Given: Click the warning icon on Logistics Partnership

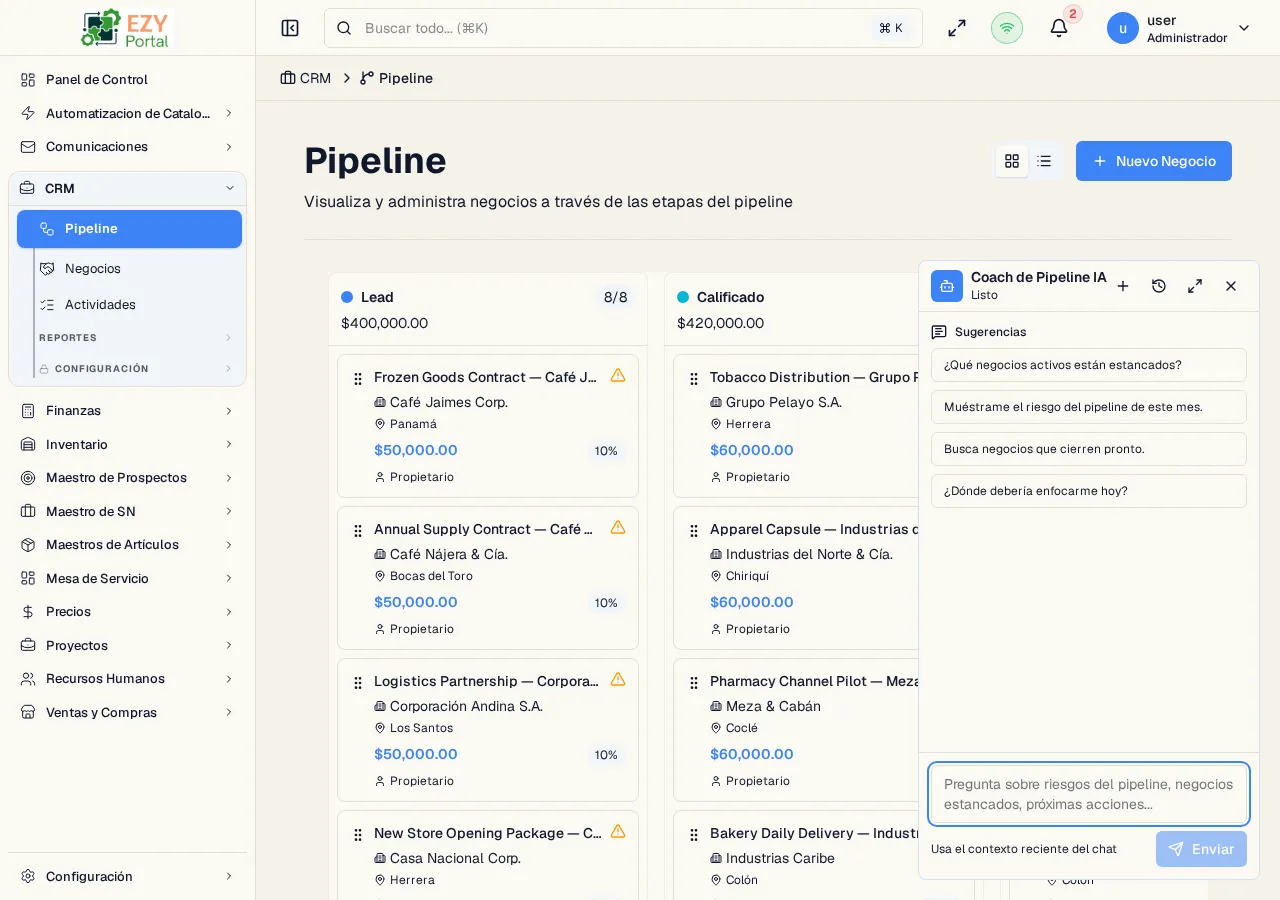Looking at the screenshot, I should [618, 679].
